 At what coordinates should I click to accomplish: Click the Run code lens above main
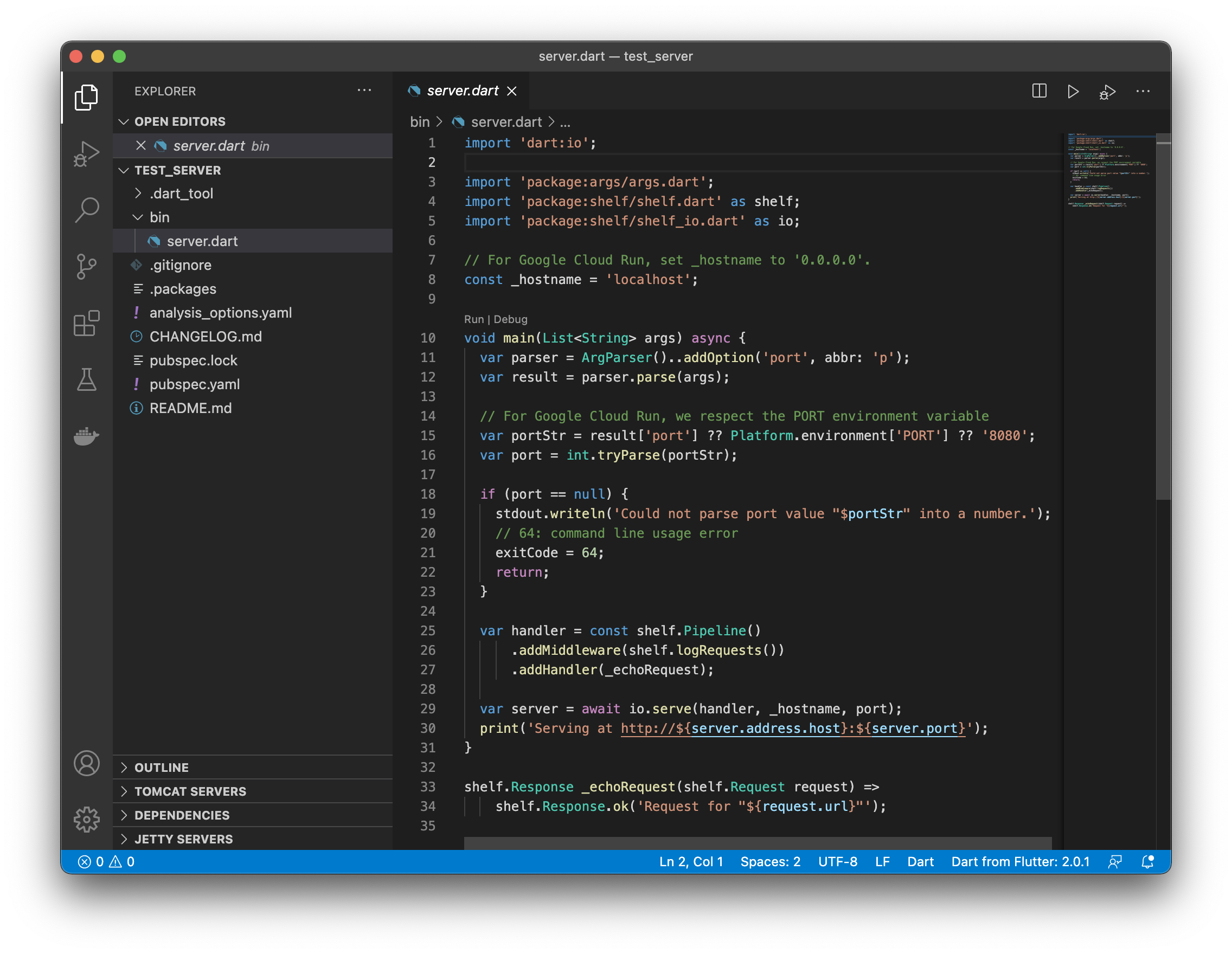474,319
